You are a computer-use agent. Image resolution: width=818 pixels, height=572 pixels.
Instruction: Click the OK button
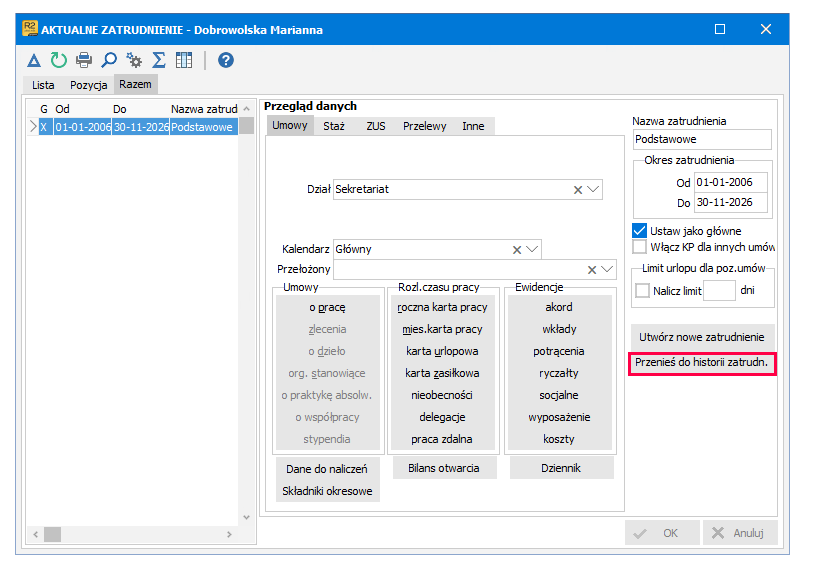(662, 533)
